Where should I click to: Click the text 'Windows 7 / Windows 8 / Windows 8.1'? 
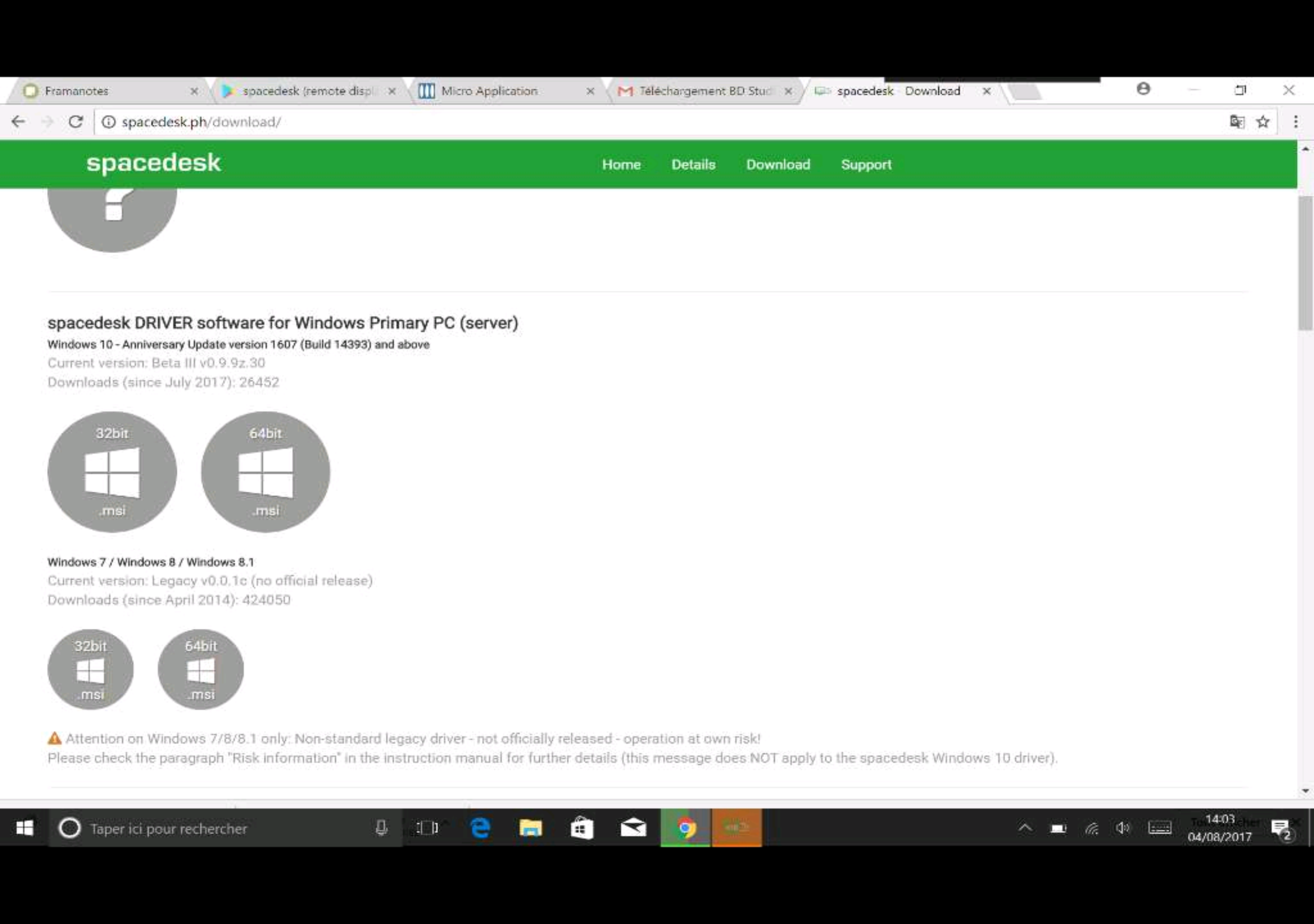pyautogui.click(x=150, y=562)
